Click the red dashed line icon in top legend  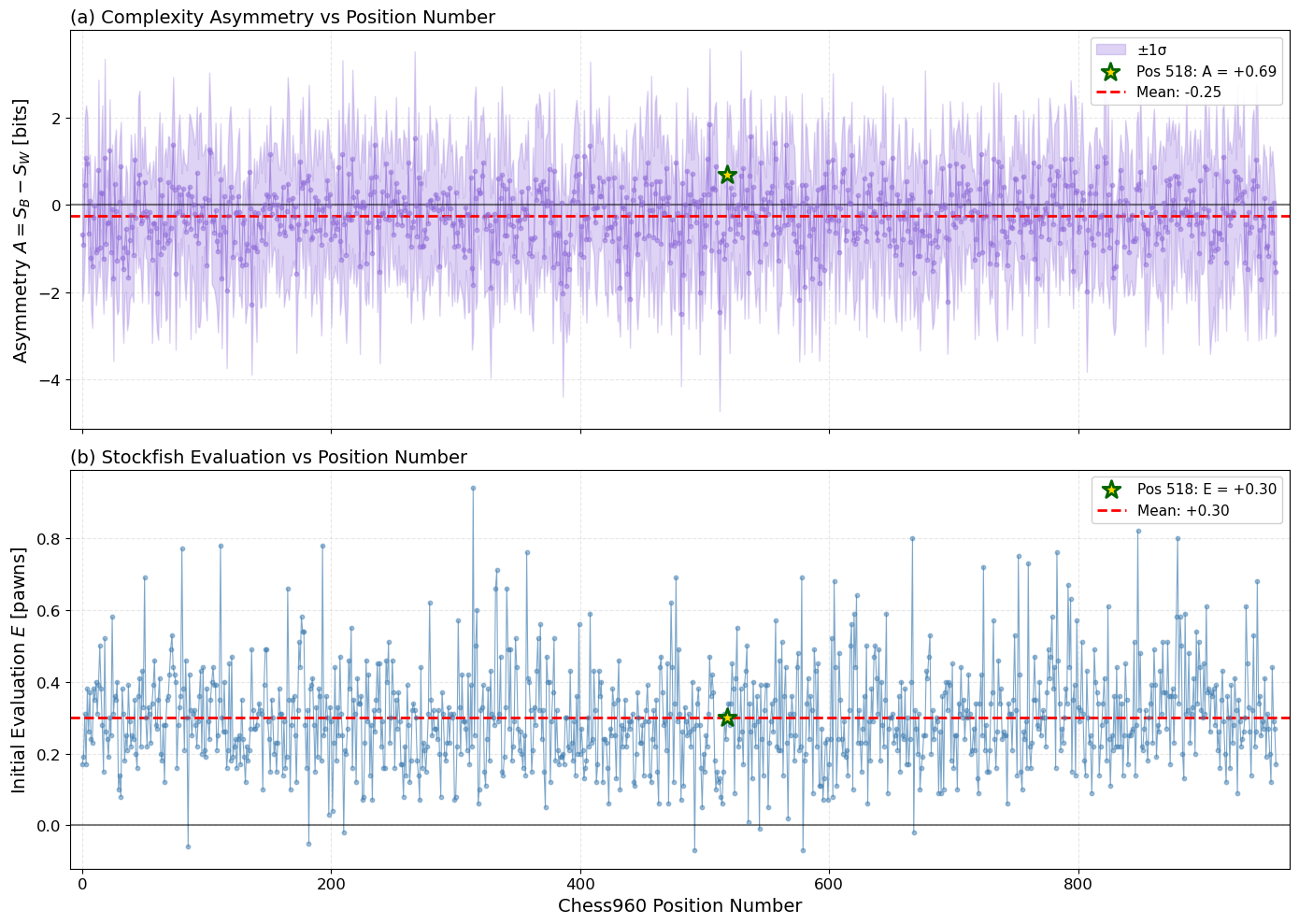tap(1110, 92)
